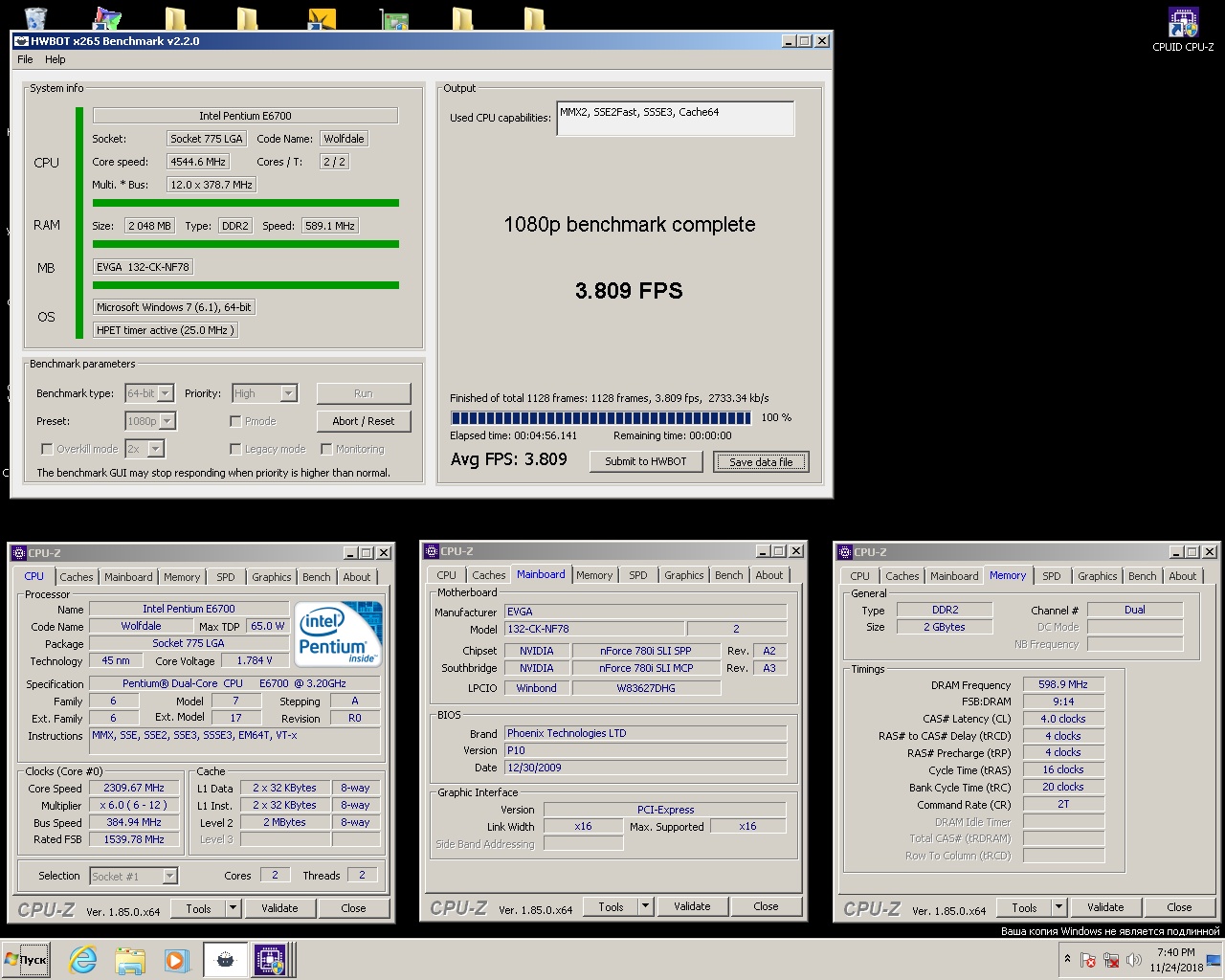The height and width of the screenshot is (980, 1225).
Task: Open the Benchmark type 64-bit dropdown
Action: pyautogui.click(x=165, y=393)
